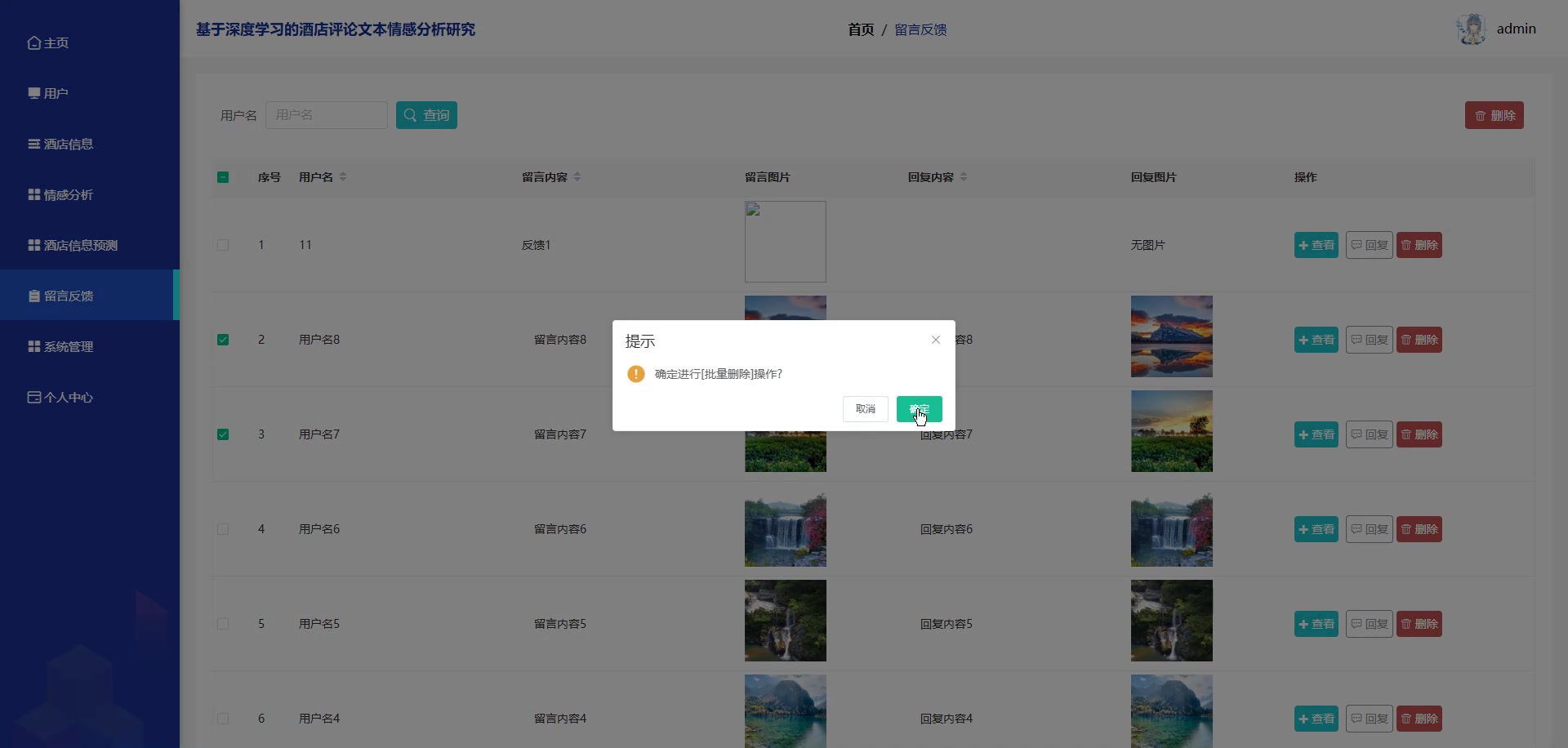Check the checkbox for 用户名4 row
The image size is (1568, 748).
pyautogui.click(x=223, y=719)
